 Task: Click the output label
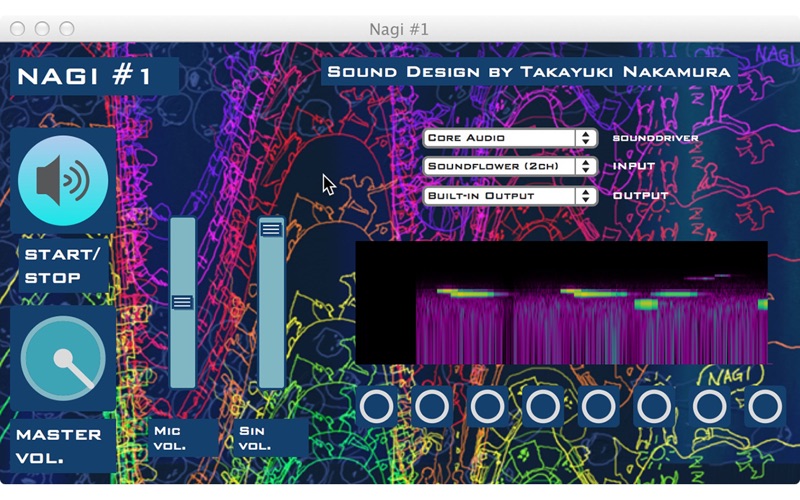[640, 195]
